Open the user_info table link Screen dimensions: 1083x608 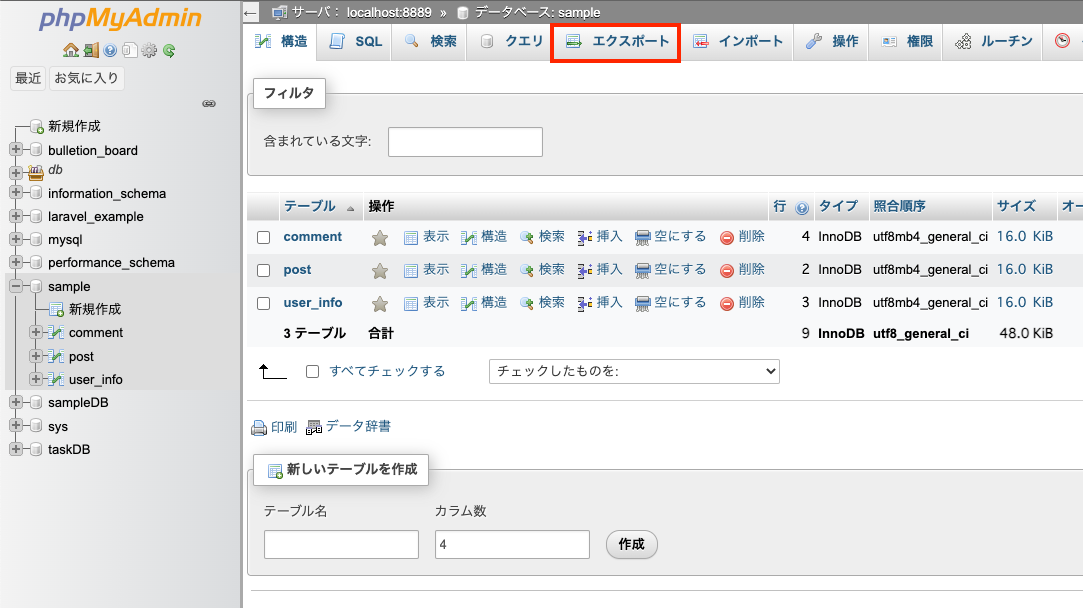(313, 303)
